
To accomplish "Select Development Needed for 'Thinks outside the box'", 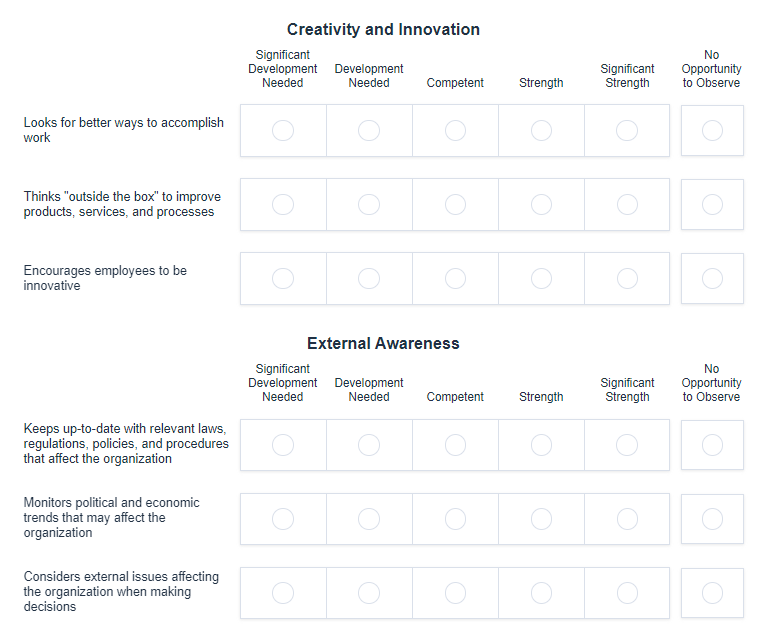I will click(x=369, y=204).
